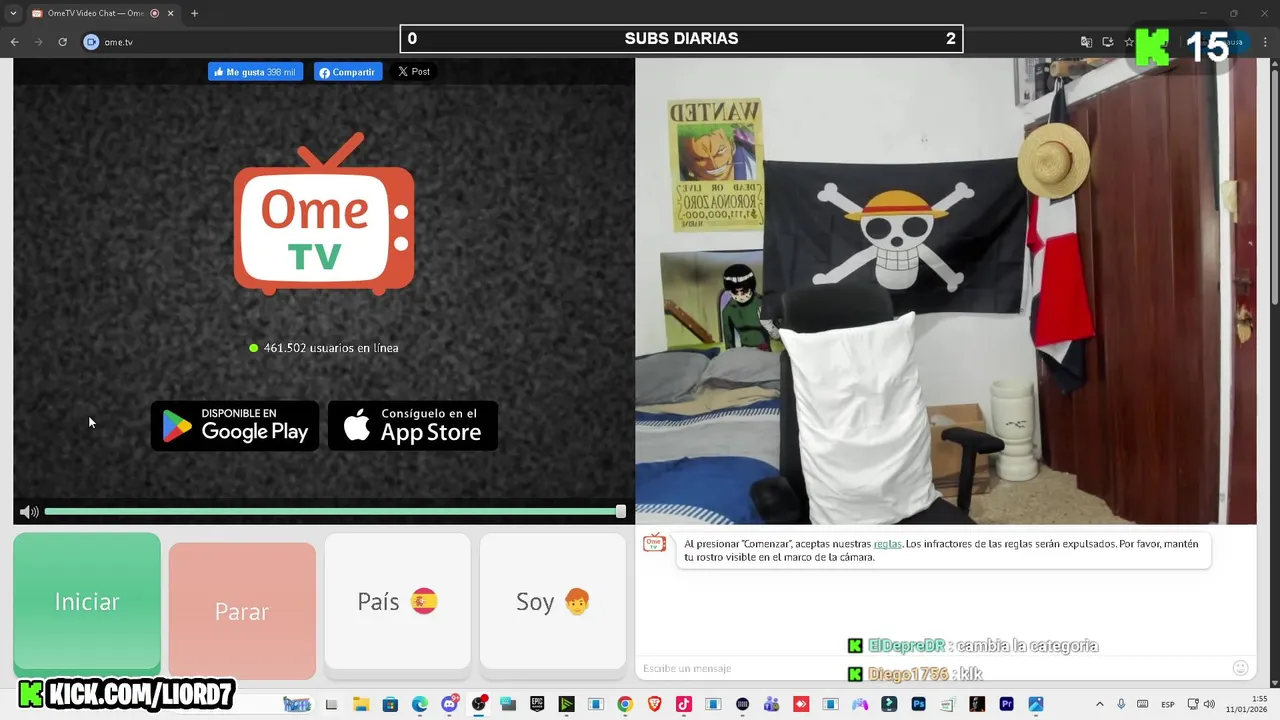1280x720 pixels.
Task: Click the X Post button
Action: point(413,72)
